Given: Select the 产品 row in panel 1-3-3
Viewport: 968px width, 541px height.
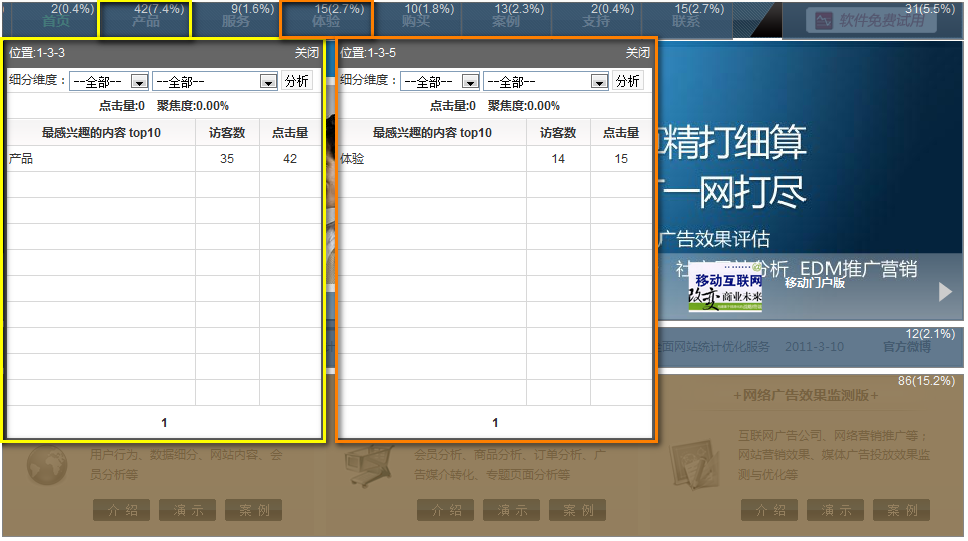Looking at the screenshot, I should pos(164,159).
